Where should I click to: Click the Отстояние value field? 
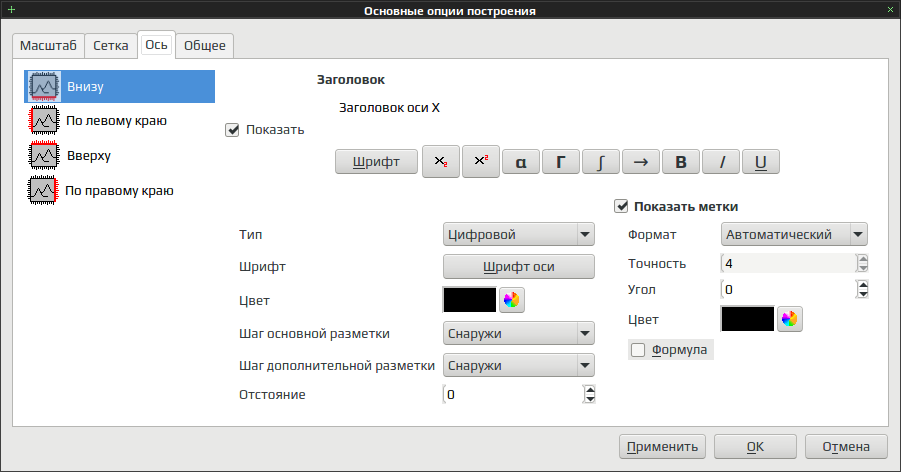(513, 394)
